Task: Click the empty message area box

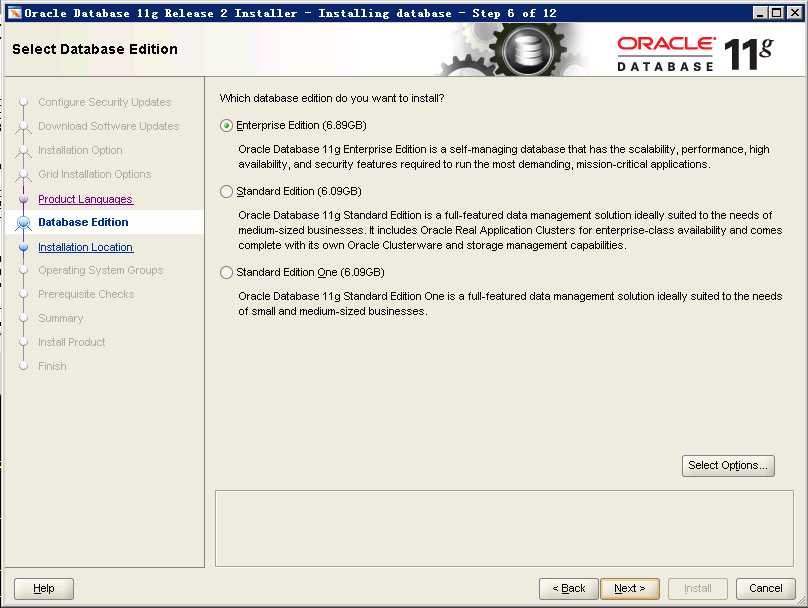Action: point(504,528)
